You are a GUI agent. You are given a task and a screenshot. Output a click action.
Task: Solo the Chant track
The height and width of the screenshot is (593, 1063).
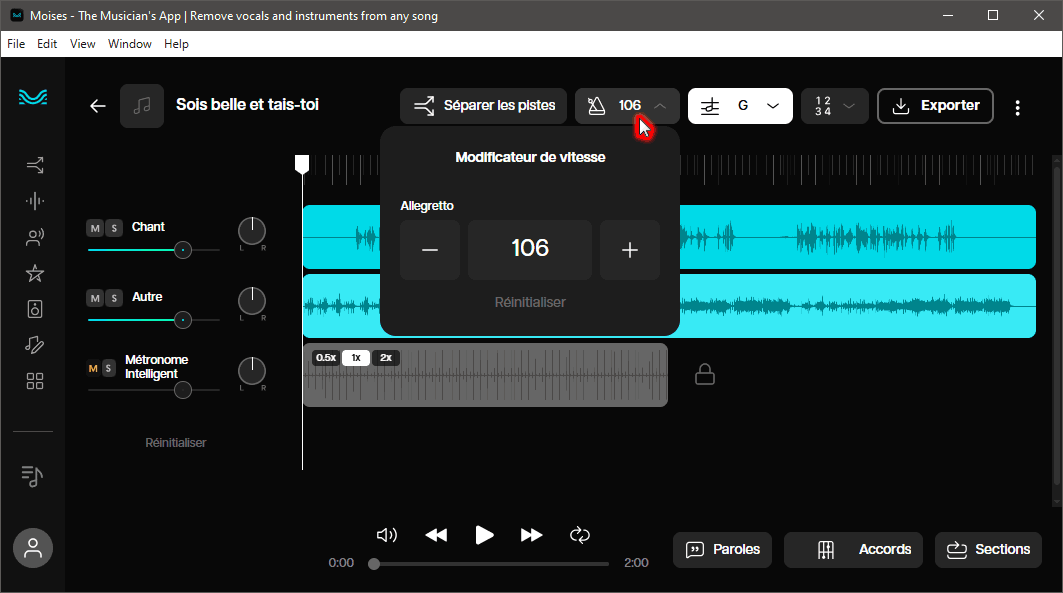pos(114,228)
